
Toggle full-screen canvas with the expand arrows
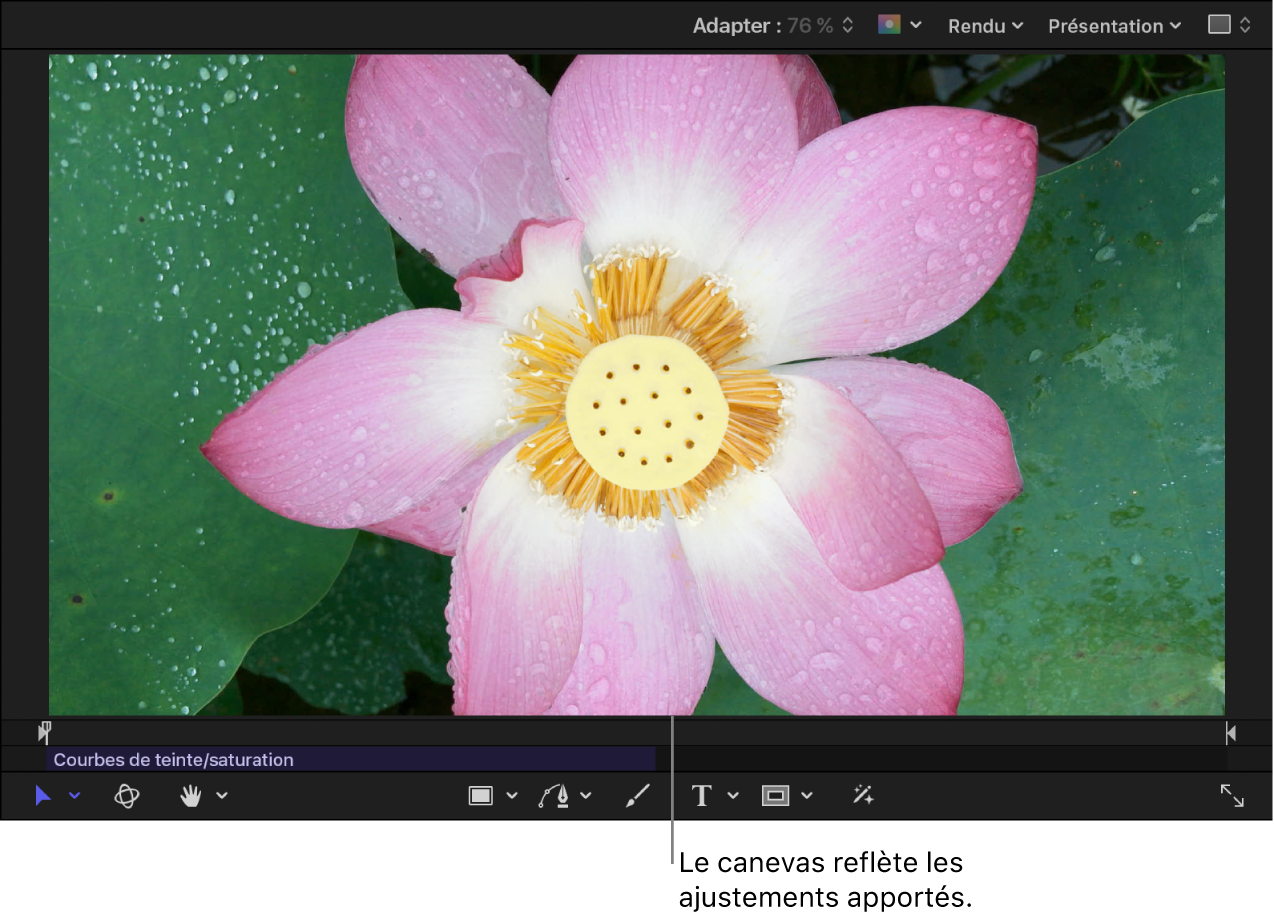click(1232, 796)
